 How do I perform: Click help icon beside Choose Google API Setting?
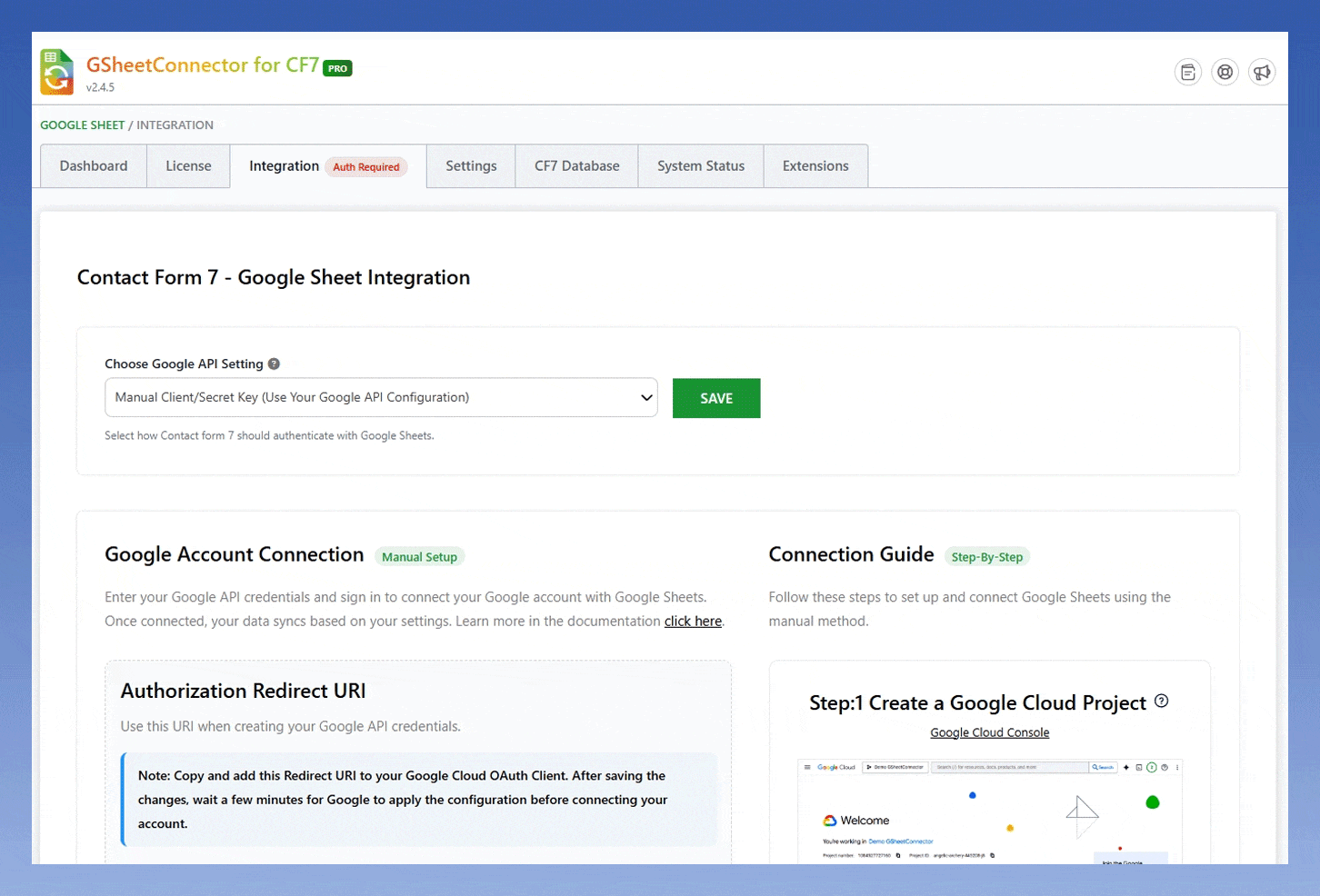click(x=274, y=363)
